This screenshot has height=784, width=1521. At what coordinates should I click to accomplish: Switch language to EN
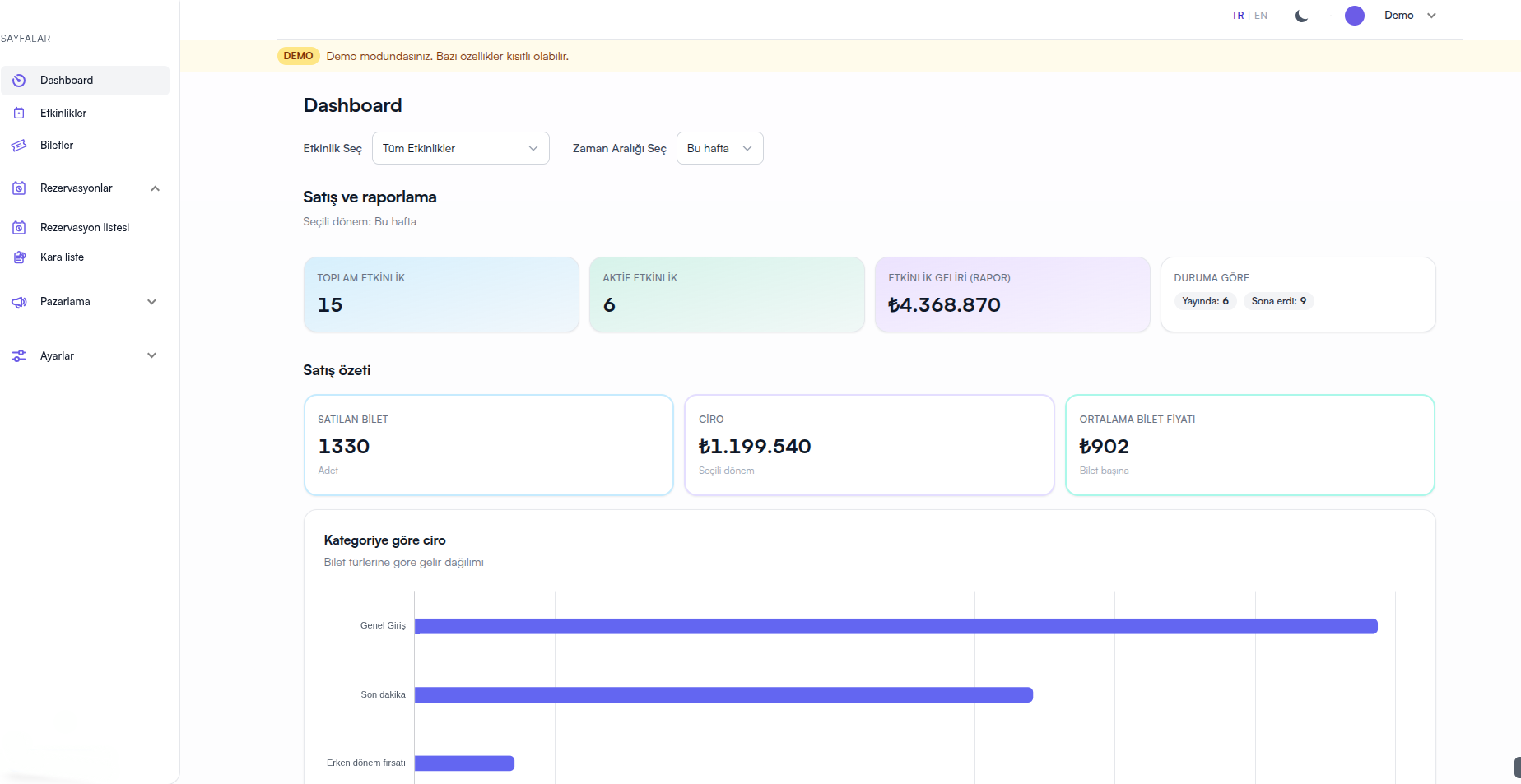coord(1260,16)
